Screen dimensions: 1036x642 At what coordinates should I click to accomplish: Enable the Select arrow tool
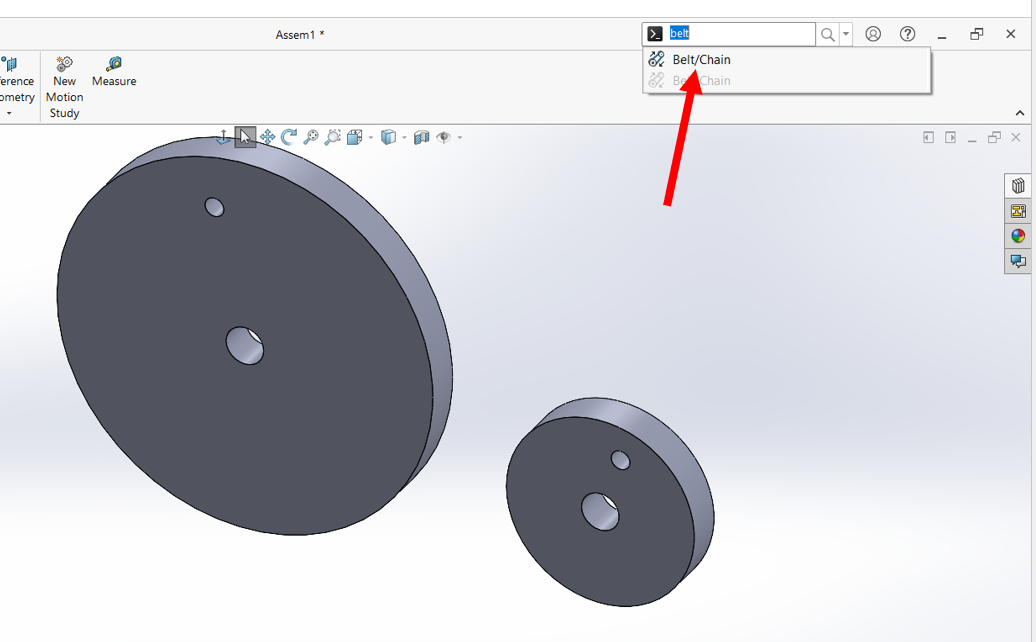point(245,136)
